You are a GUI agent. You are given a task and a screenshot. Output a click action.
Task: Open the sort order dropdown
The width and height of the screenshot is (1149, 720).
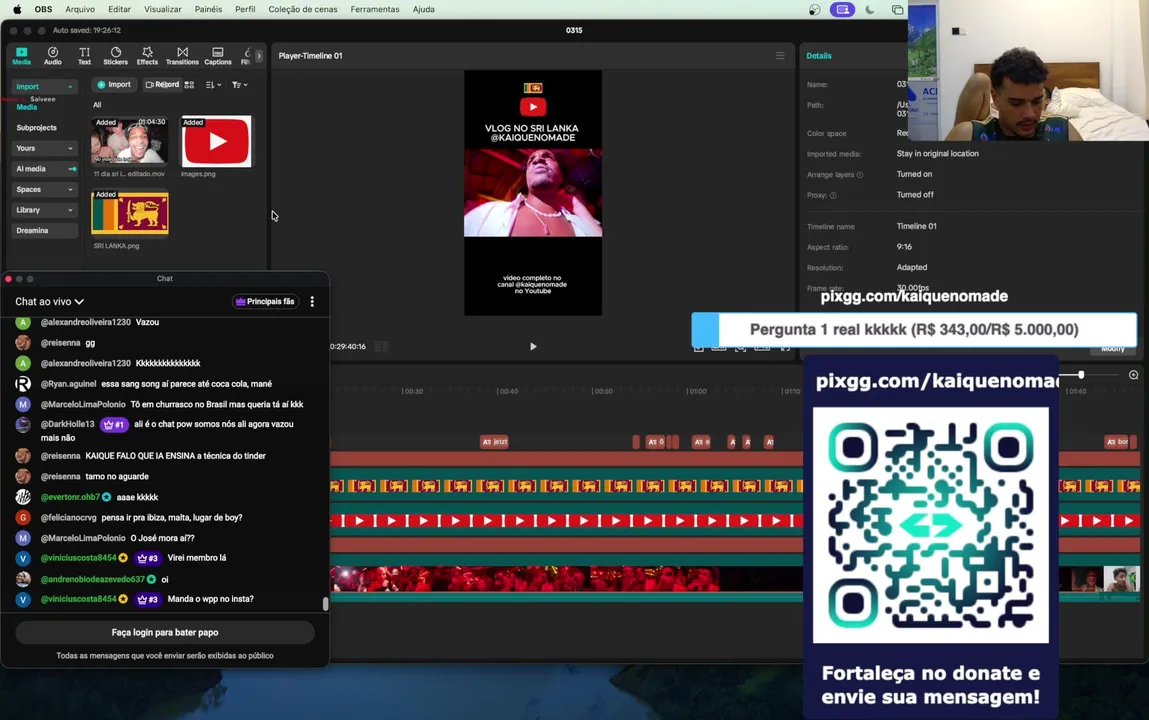pyautogui.click(x=213, y=85)
